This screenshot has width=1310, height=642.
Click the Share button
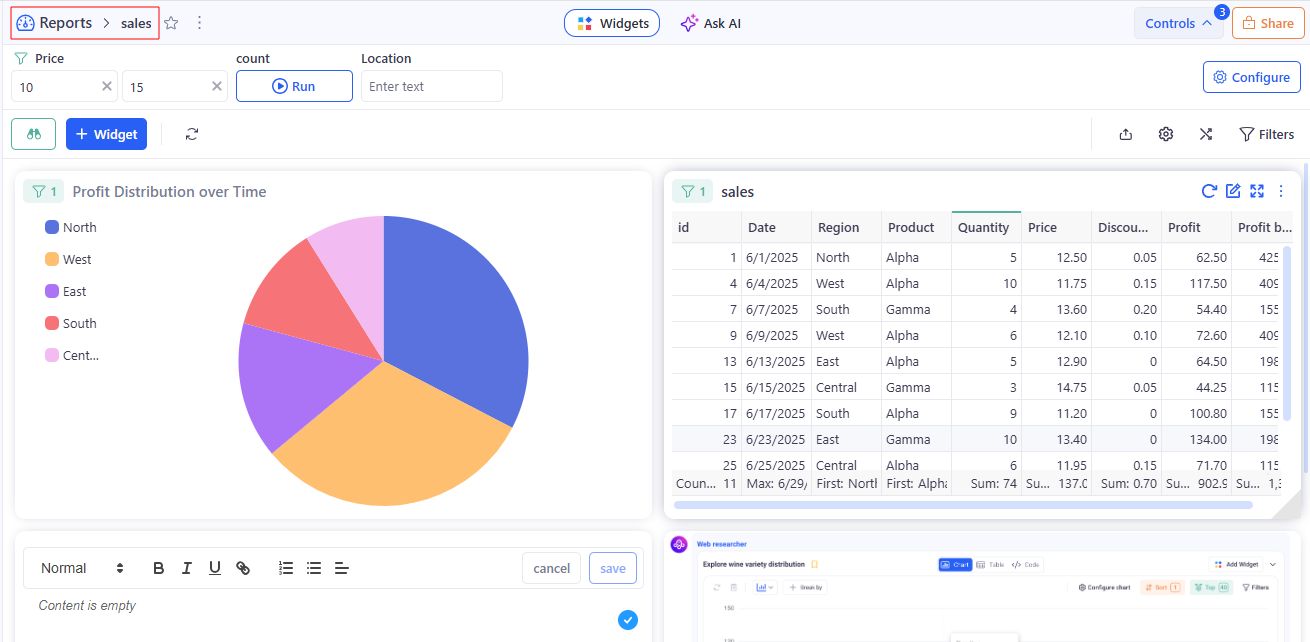(x=1268, y=23)
